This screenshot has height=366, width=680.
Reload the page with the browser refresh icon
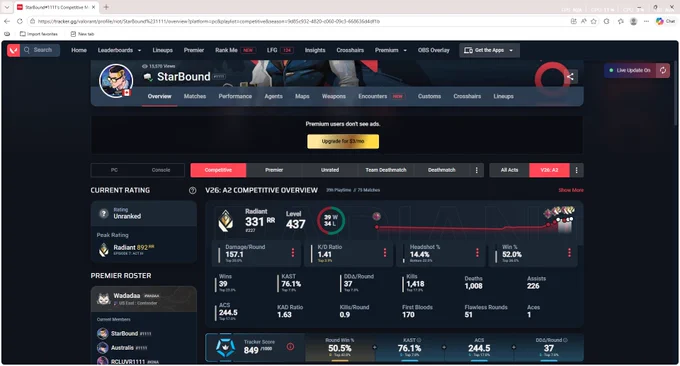pyautogui.click(x=20, y=21)
